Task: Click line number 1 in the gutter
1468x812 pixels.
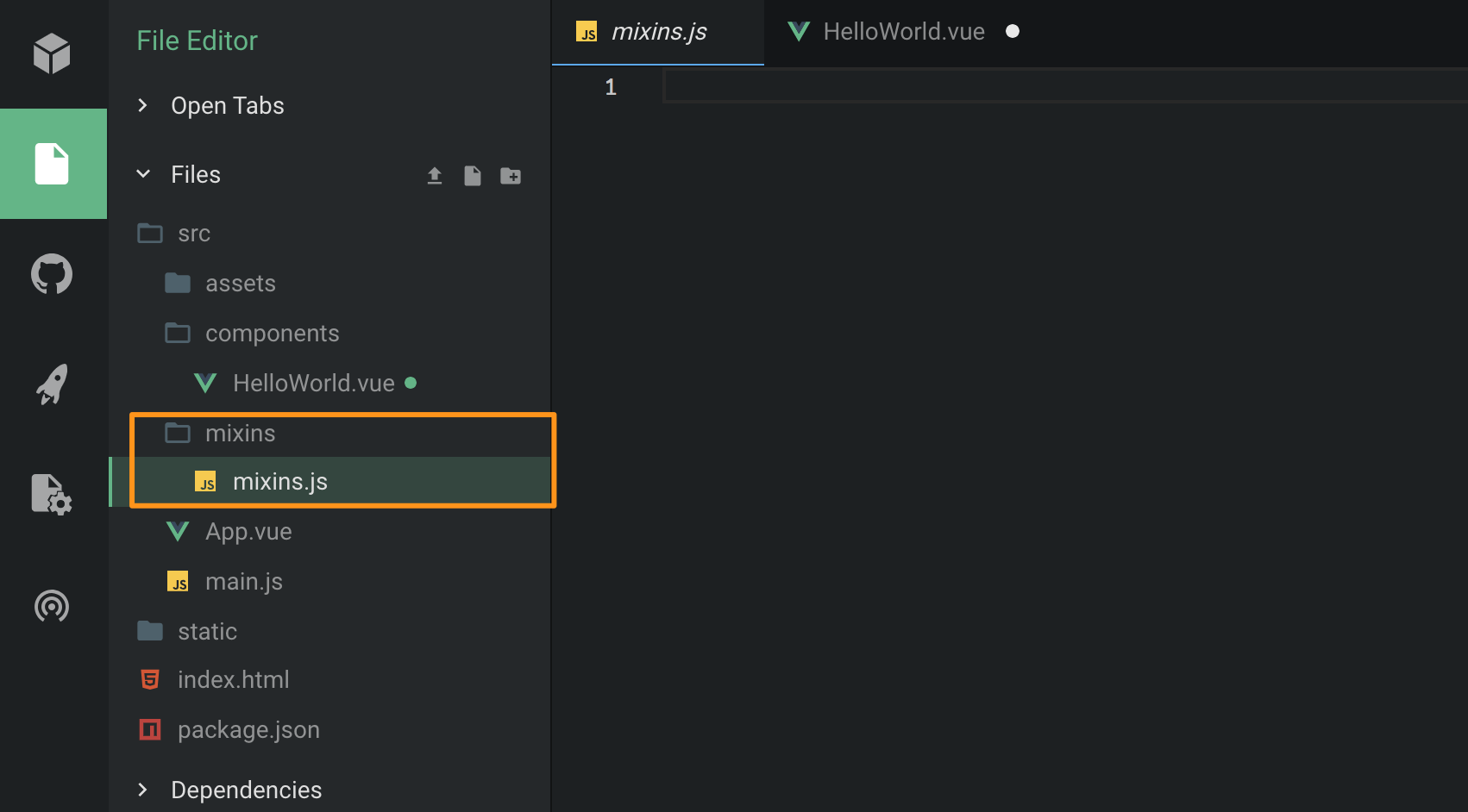Action: (x=611, y=87)
